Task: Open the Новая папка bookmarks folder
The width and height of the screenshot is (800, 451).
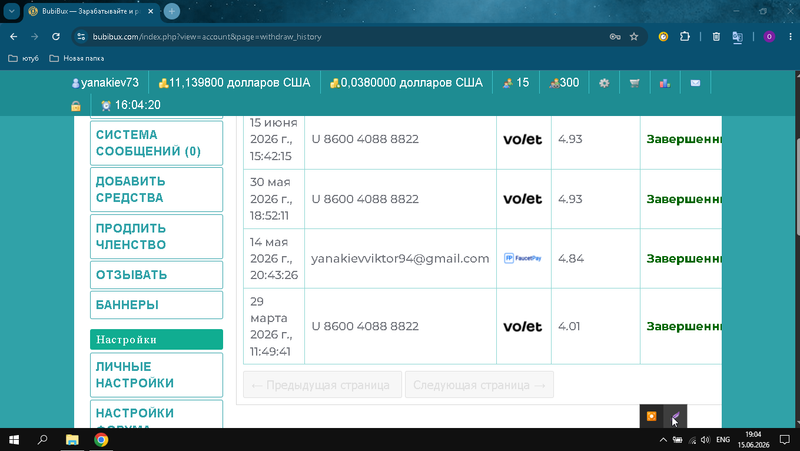Action: tap(77, 59)
